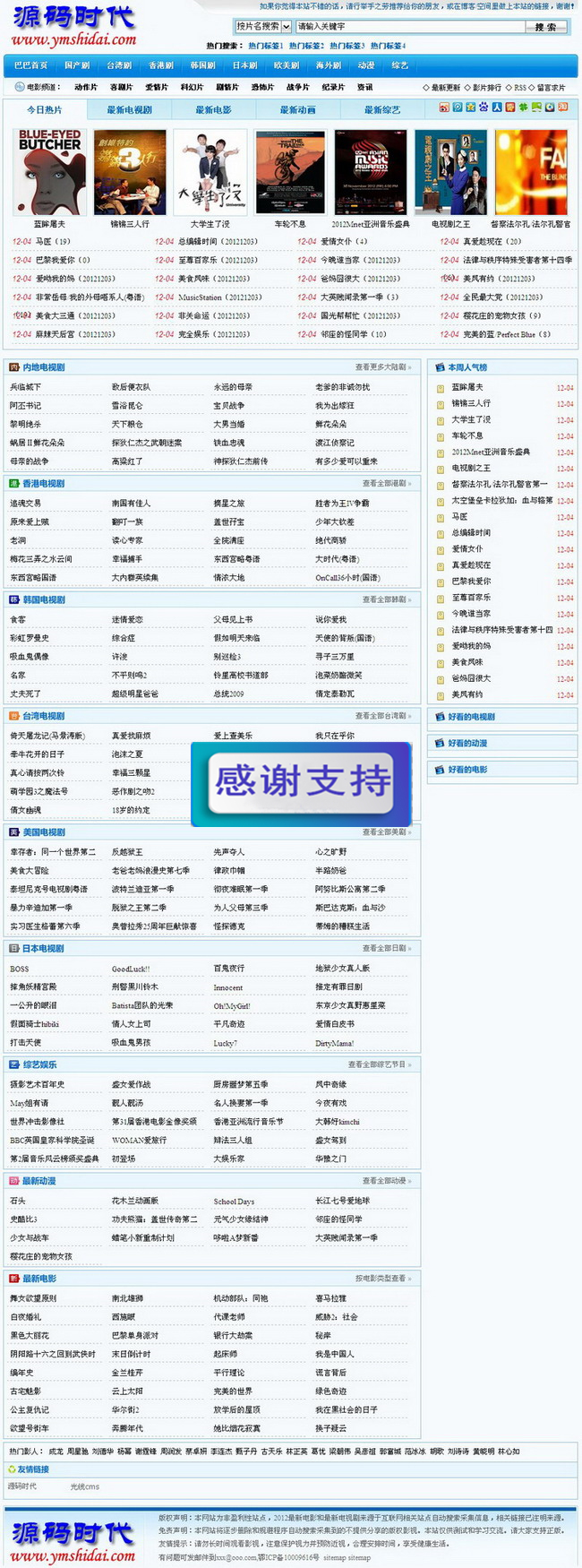Open the Blue-Eyed Butcher poster thumbnail

pyautogui.click(x=50, y=172)
